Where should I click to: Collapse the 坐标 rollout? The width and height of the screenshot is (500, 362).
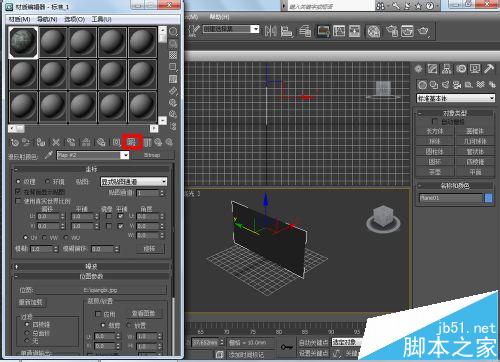point(92,169)
